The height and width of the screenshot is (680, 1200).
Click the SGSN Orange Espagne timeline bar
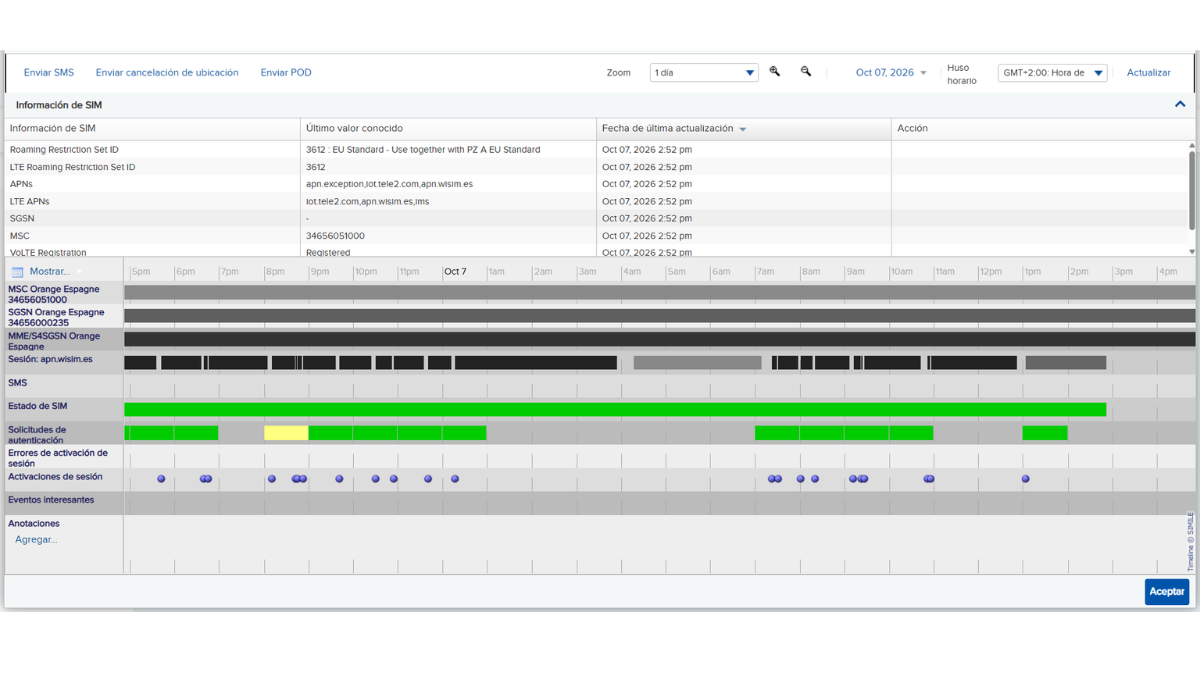click(660, 316)
